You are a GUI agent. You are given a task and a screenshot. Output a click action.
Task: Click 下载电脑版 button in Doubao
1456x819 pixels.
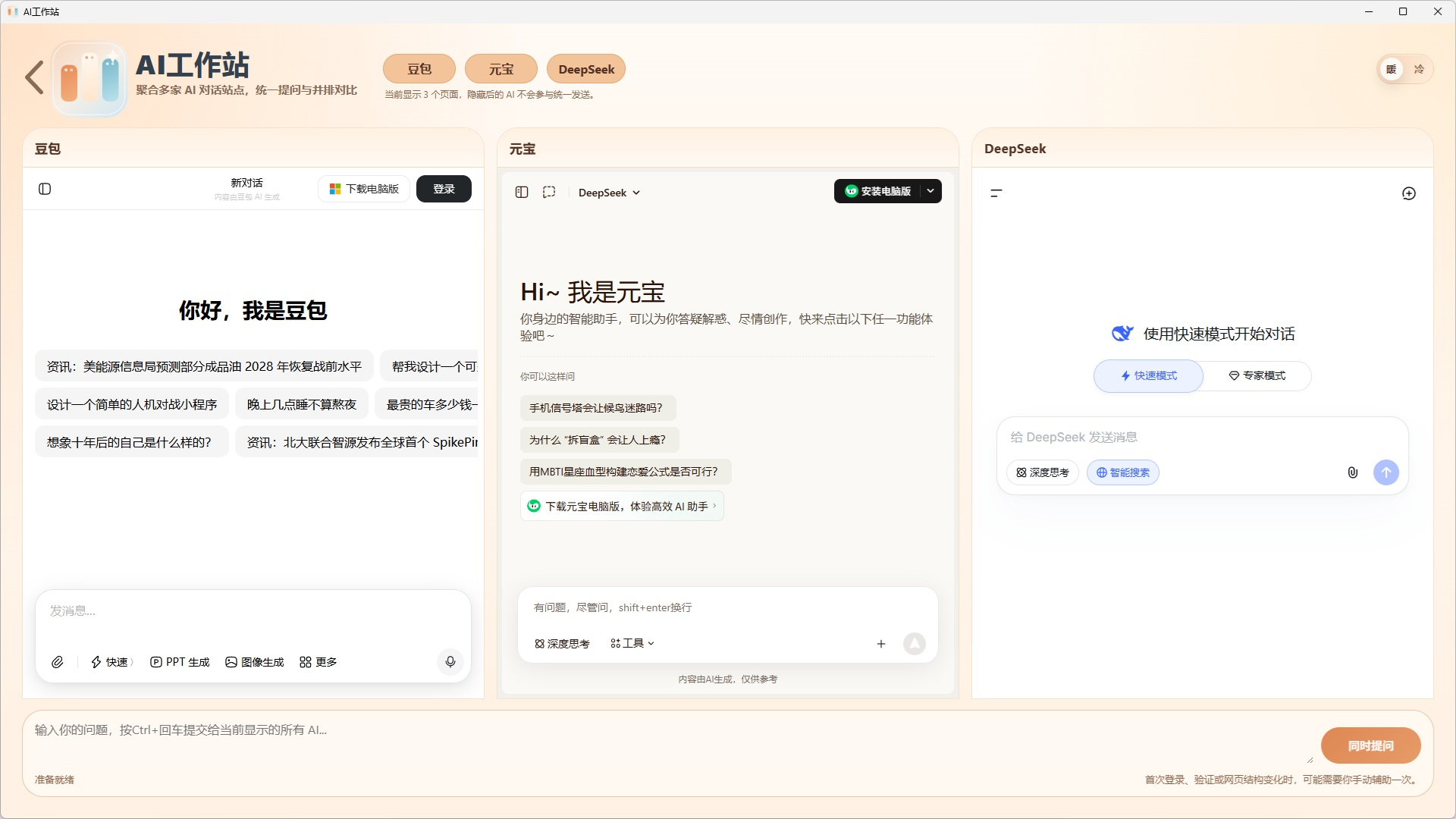click(364, 189)
